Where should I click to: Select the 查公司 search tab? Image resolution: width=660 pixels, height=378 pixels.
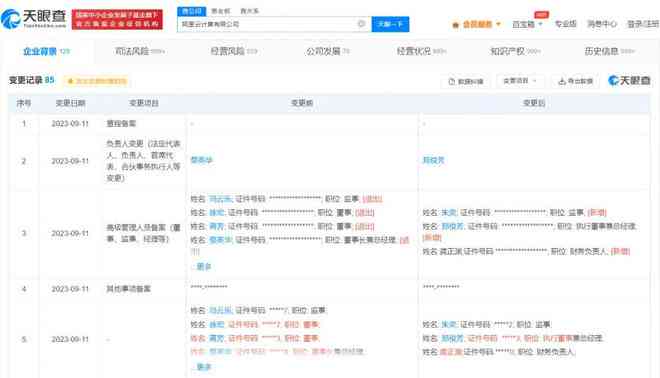click(192, 11)
